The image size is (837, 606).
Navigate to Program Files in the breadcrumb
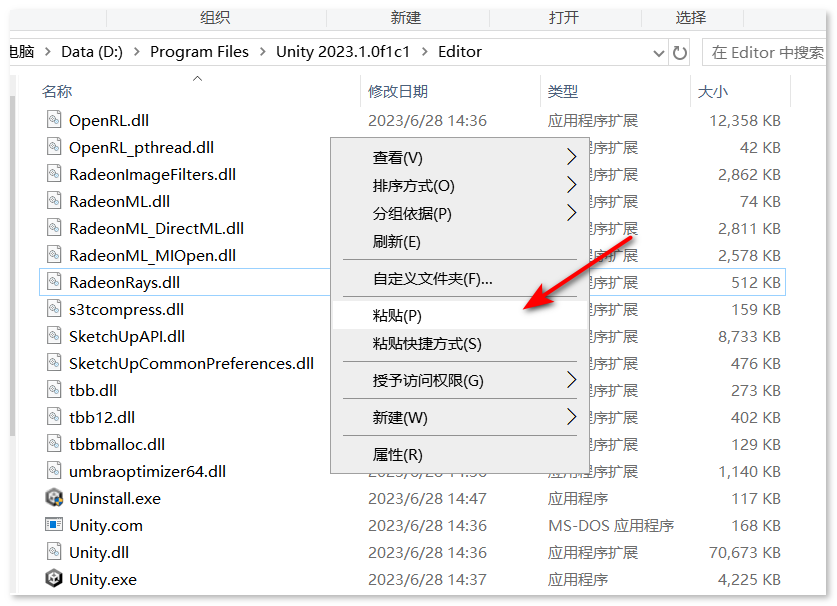click(x=199, y=52)
